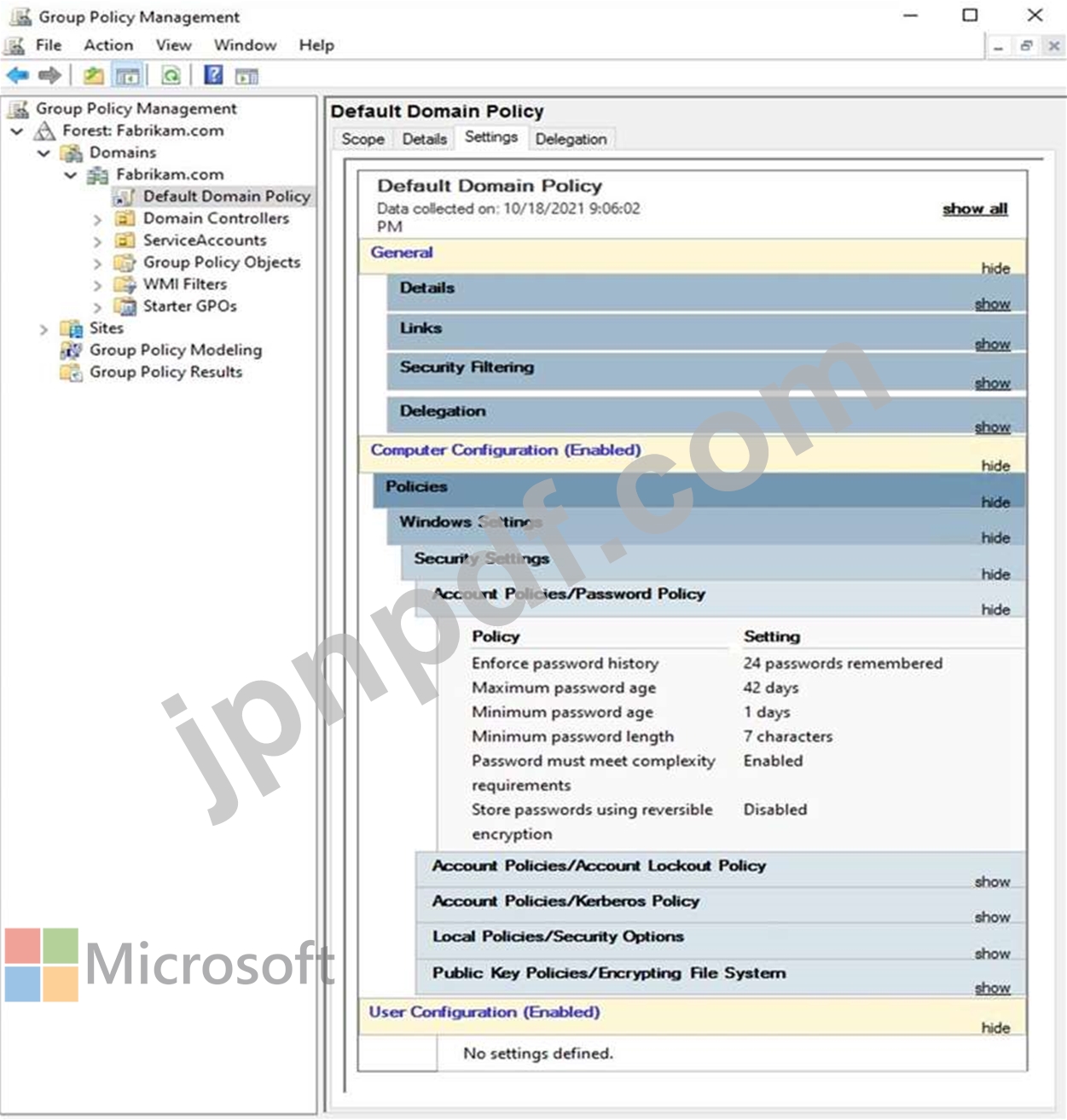Viewport: 1067px width, 1120px height.
Task: Toggle the Show/Hide Console Tree toolbar icon
Action: [x=128, y=76]
